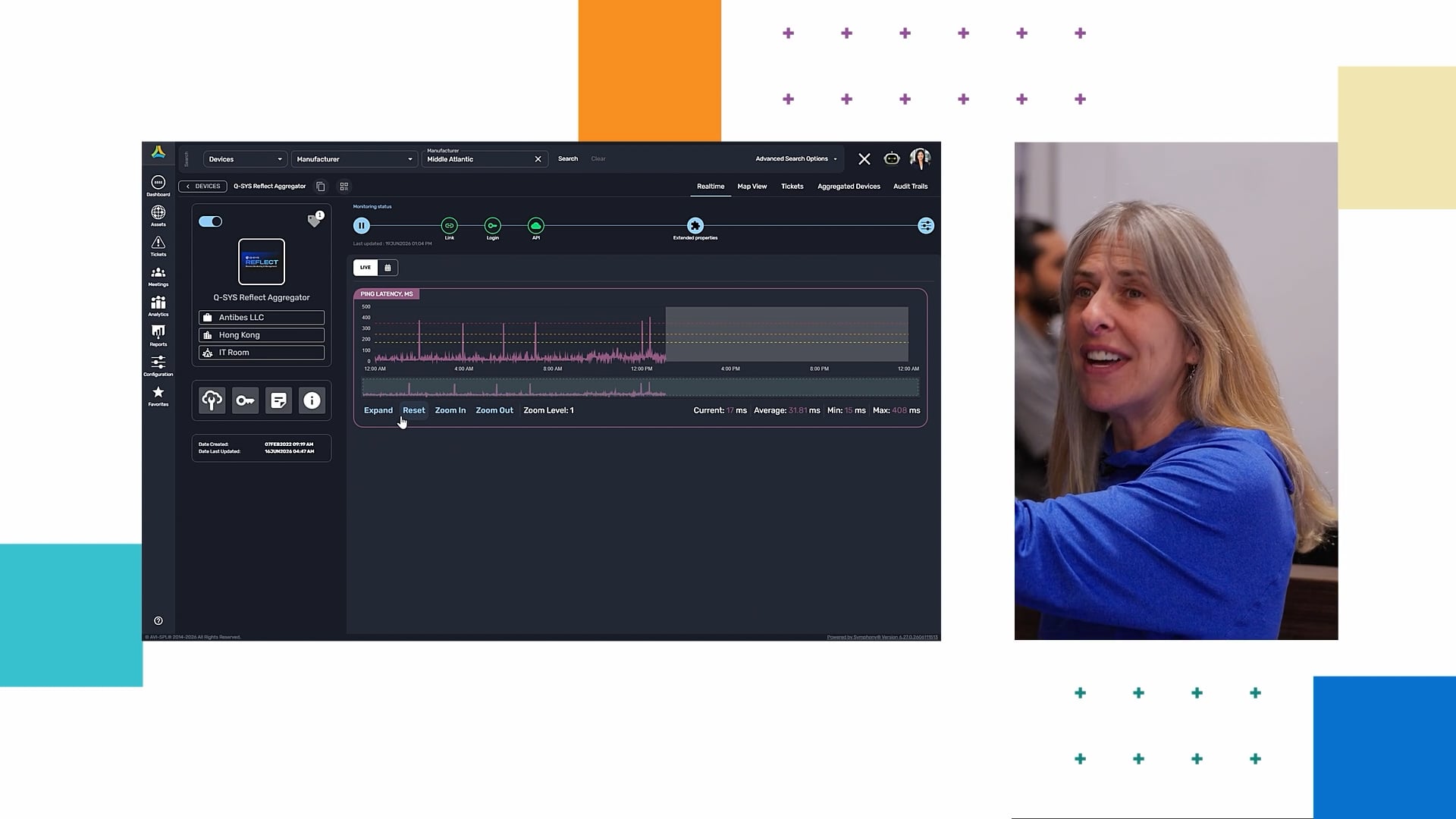Click the IT Room field
The height and width of the screenshot is (819, 1456).
pyautogui.click(x=262, y=353)
